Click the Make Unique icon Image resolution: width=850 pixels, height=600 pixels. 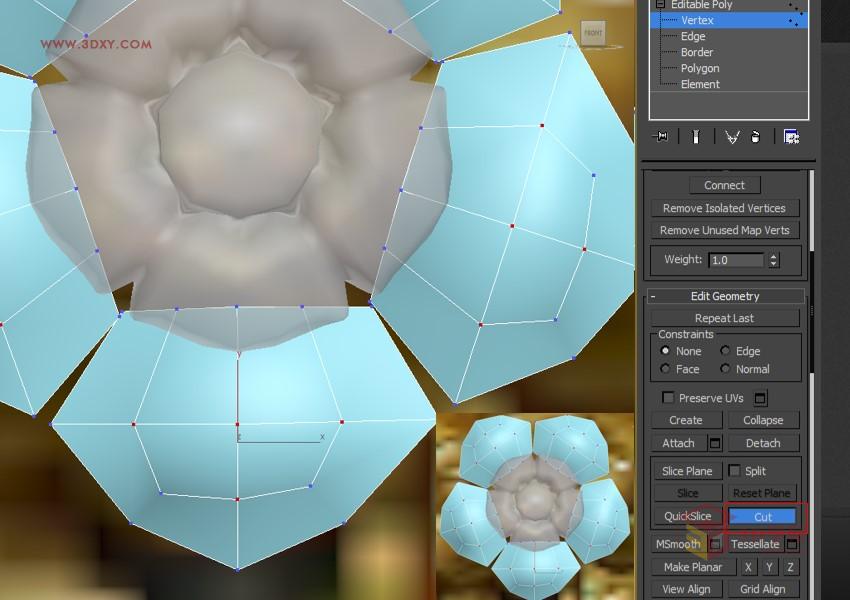coord(733,136)
